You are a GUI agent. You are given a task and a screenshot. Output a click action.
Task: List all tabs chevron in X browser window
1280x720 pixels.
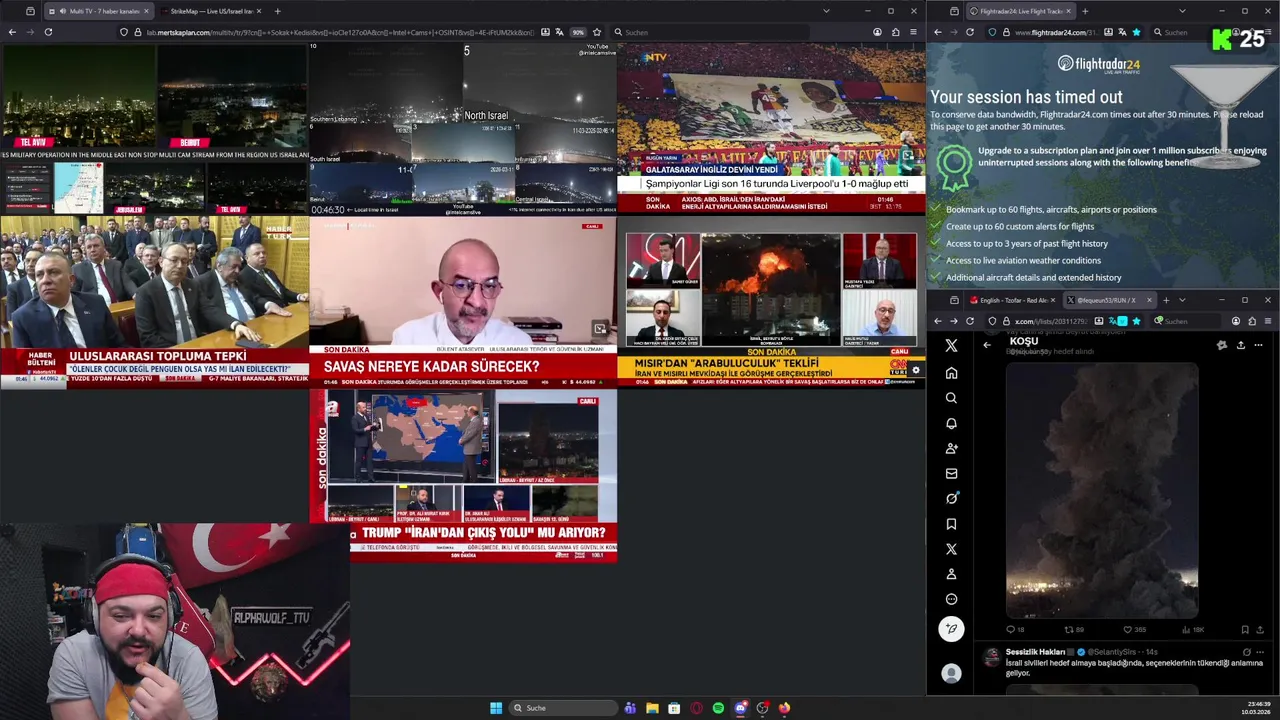point(1182,300)
